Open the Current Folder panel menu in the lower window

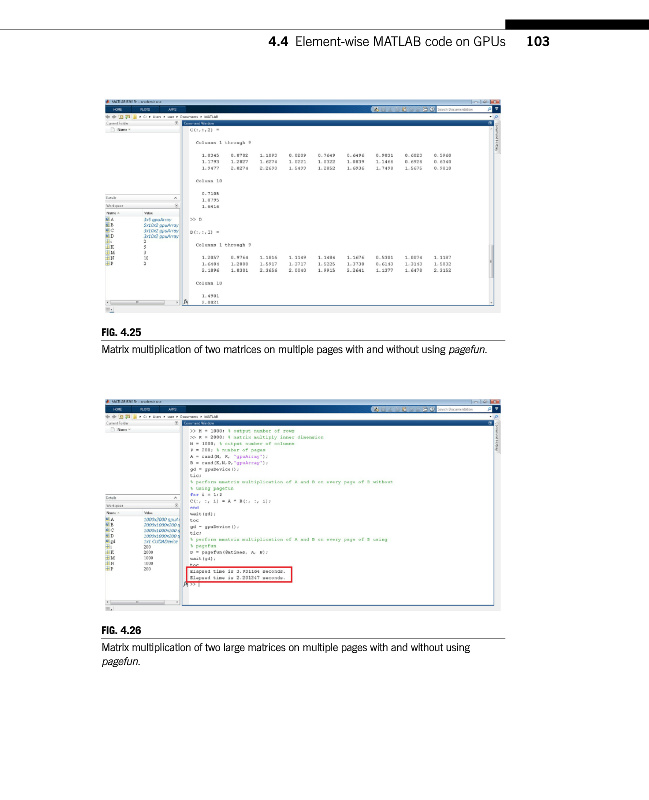tap(175, 424)
